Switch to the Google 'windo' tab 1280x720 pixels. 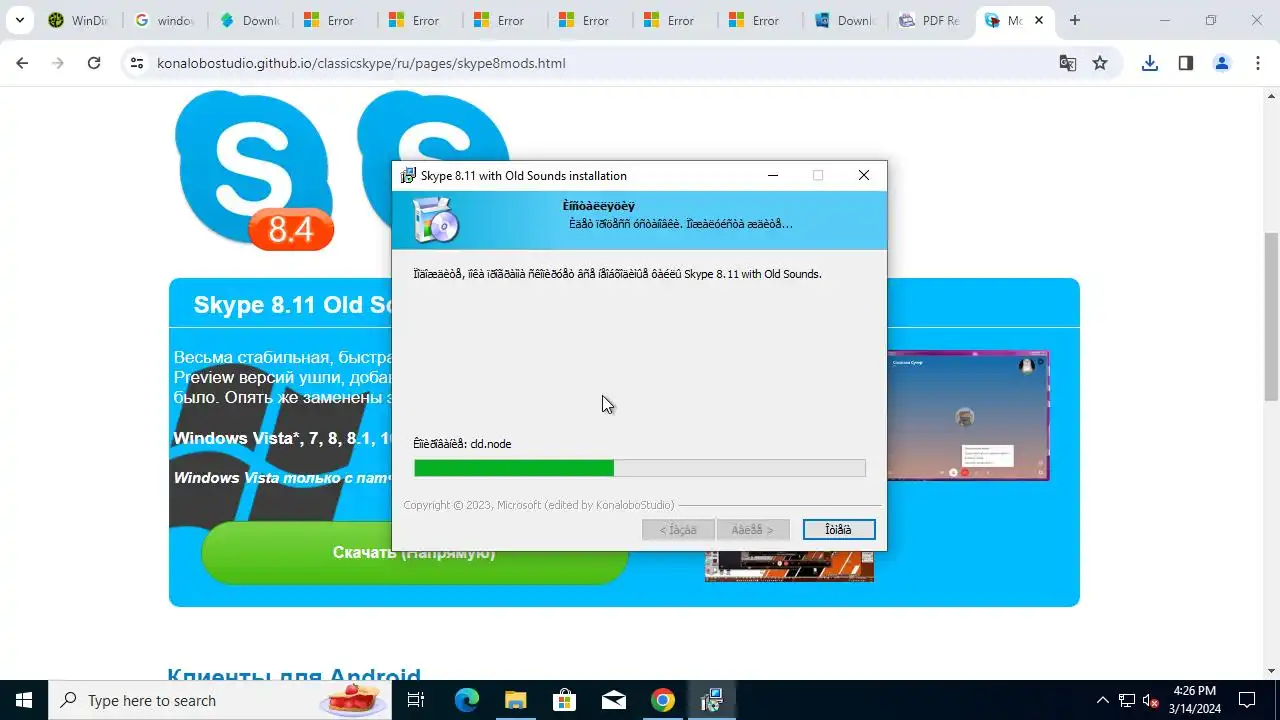pyautogui.click(x=165, y=20)
